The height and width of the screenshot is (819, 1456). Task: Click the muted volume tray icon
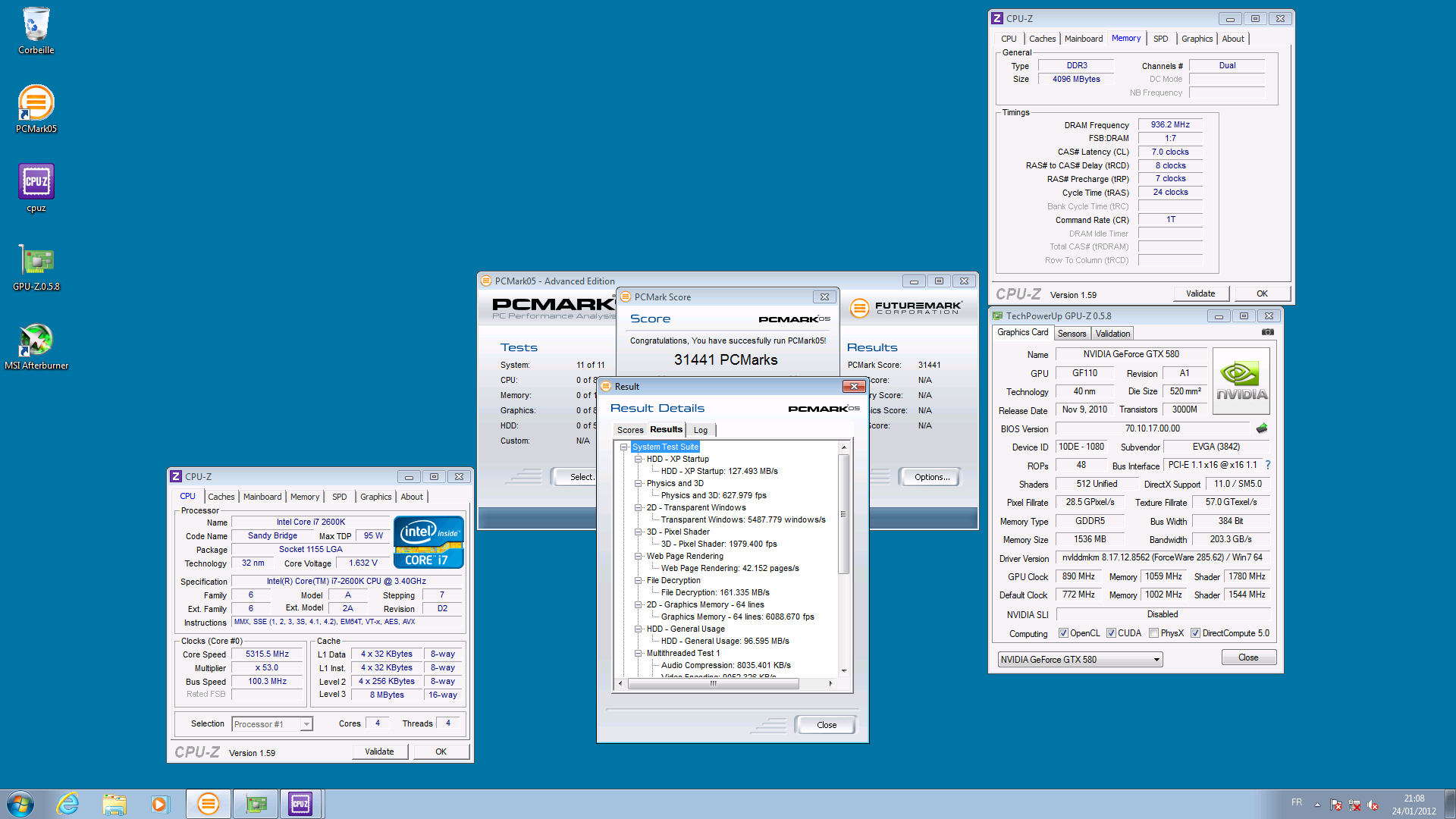click(x=1373, y=805)
